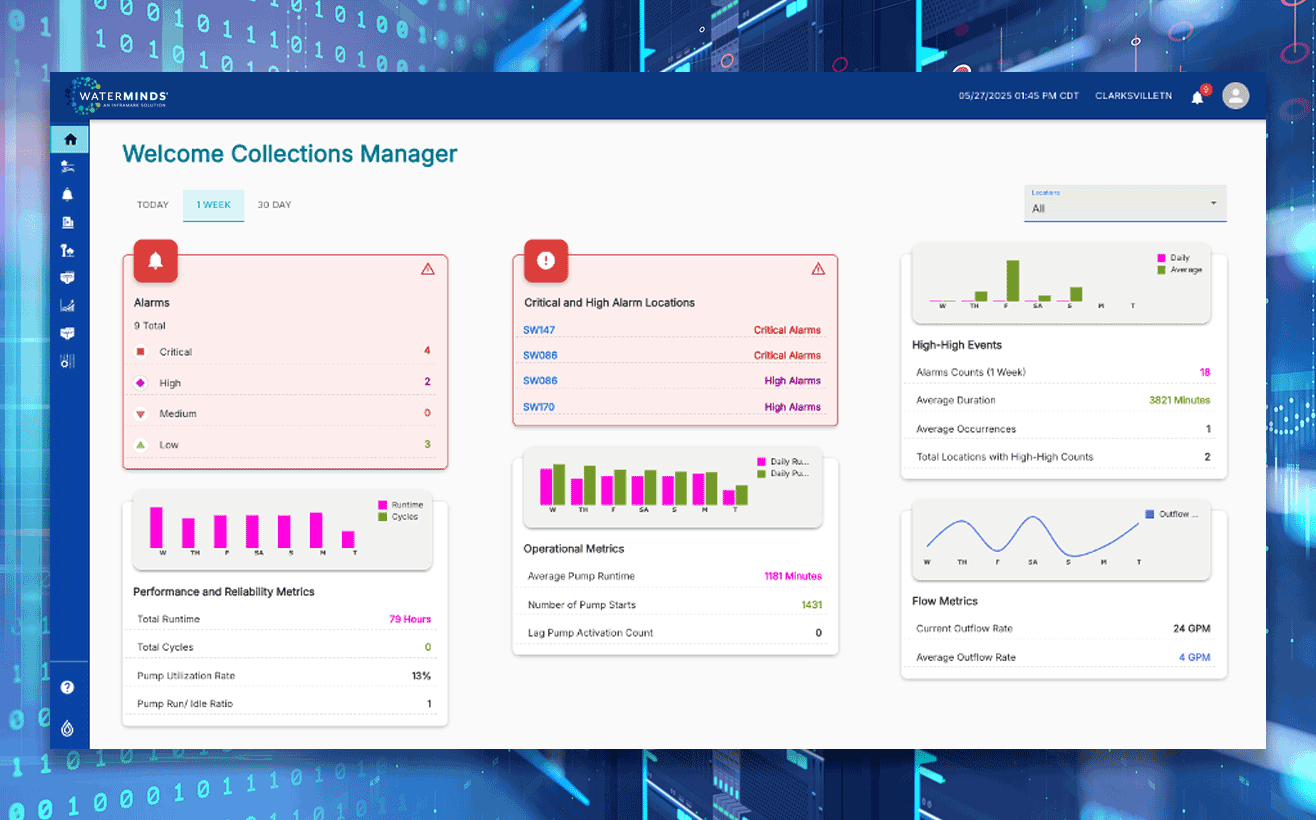
Task: Click the Critical alarms row in the Alarms card
Action: (285, 352)
